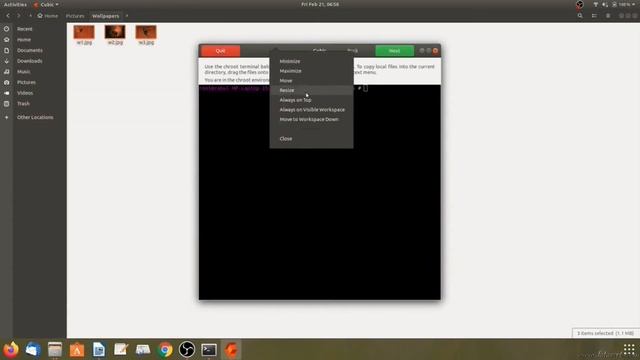Launch LibreOffice Writer from the dock
640x360 pixels.
coord(99,350)
